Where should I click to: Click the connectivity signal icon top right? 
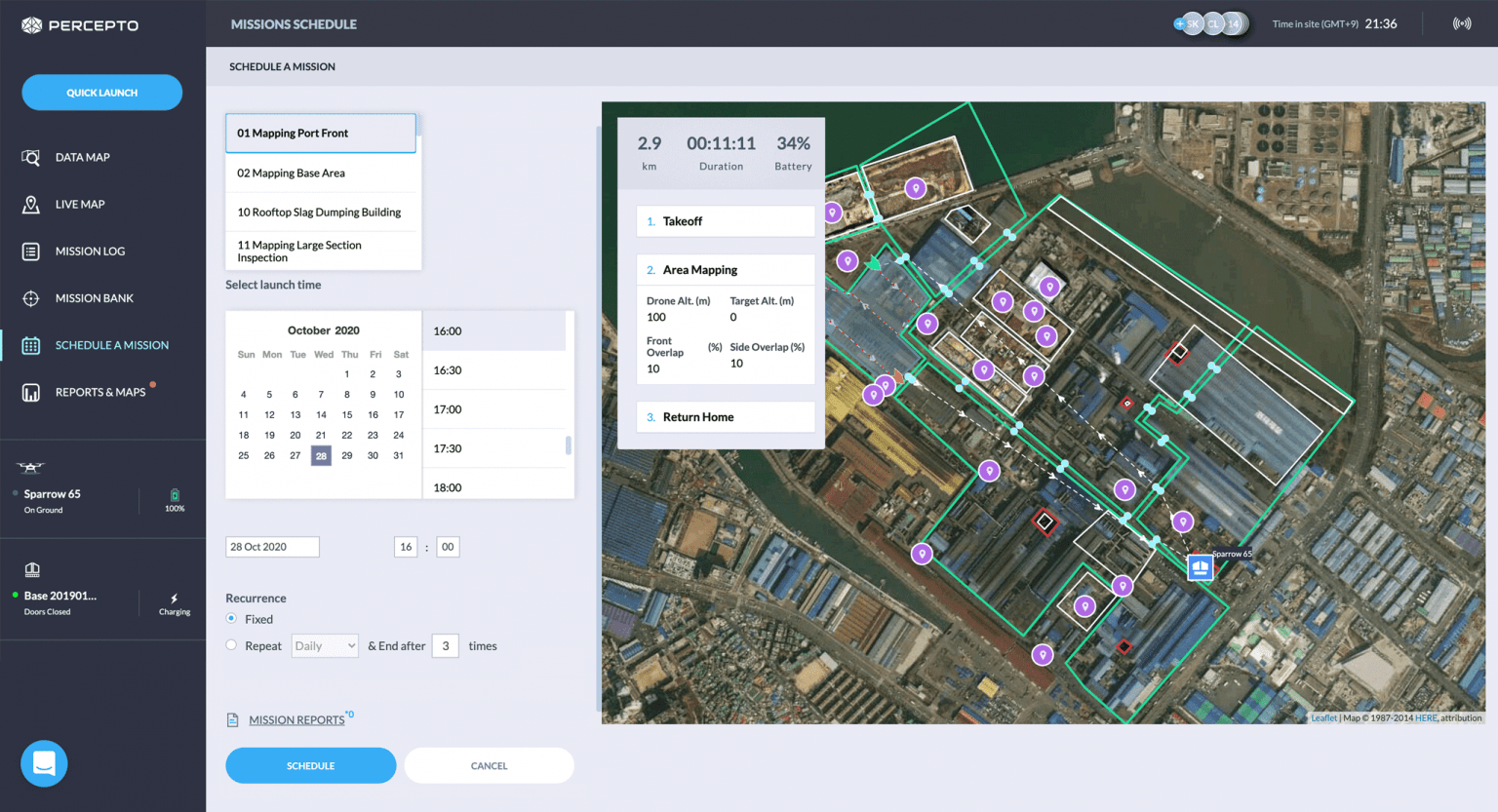[1462, 22]
